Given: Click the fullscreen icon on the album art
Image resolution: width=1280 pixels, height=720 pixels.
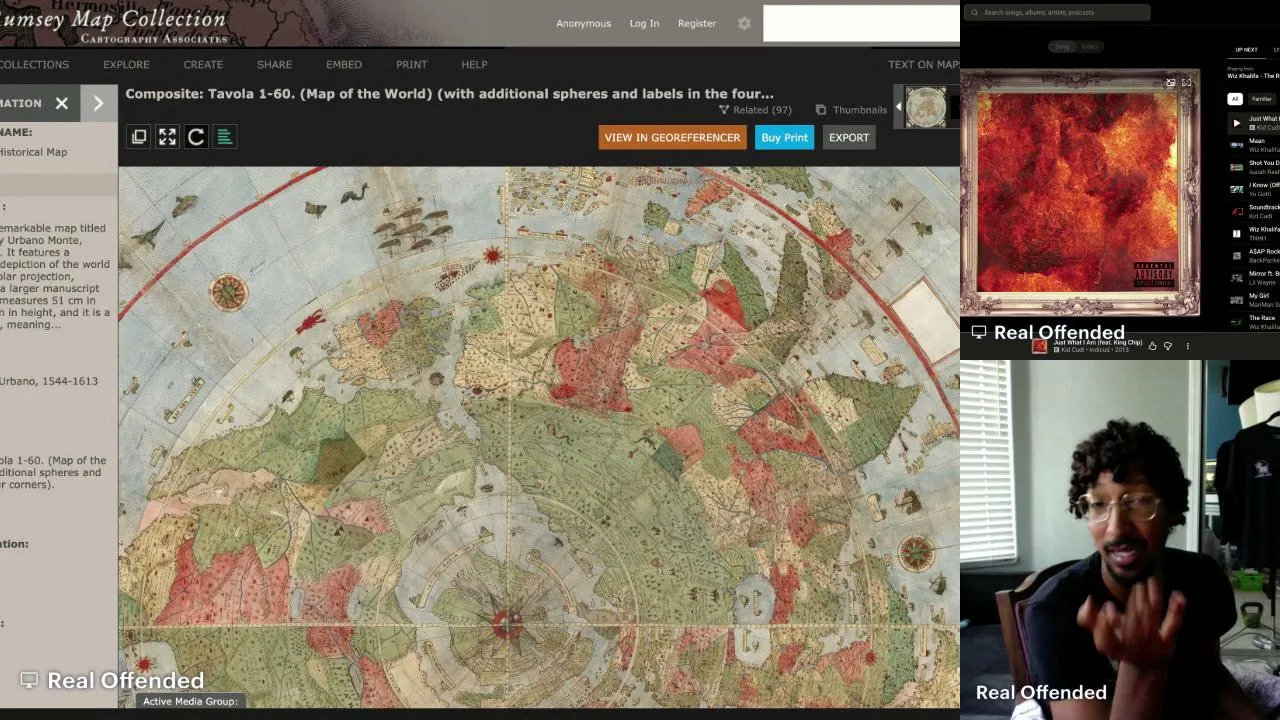Looking at the screenshot, I should tap(1186, 83).
